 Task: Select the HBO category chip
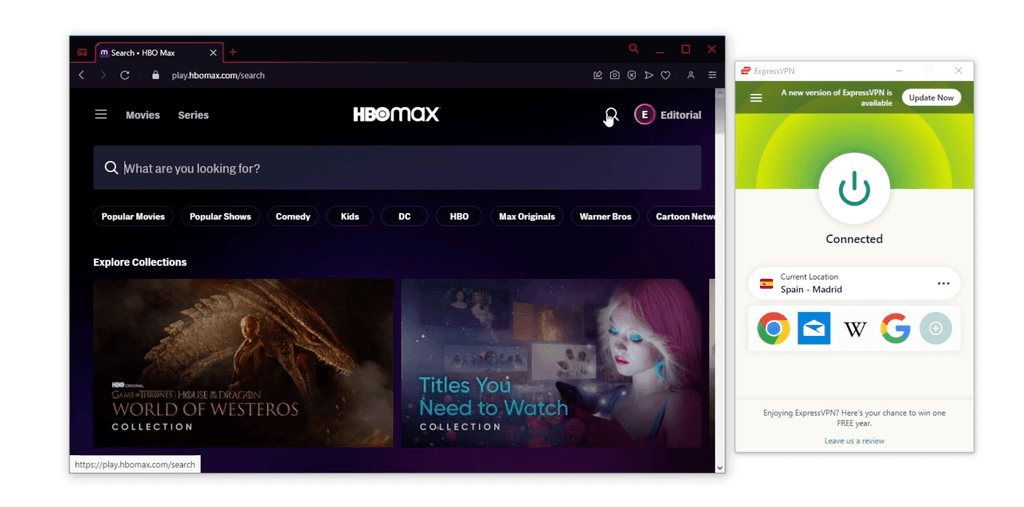459,216
